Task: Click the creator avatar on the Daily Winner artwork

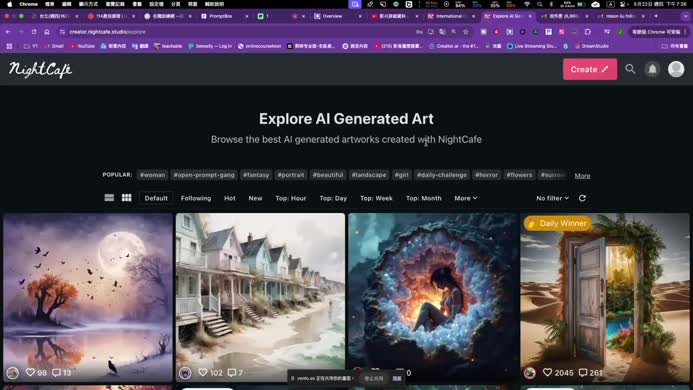Action: coord(530,373)
